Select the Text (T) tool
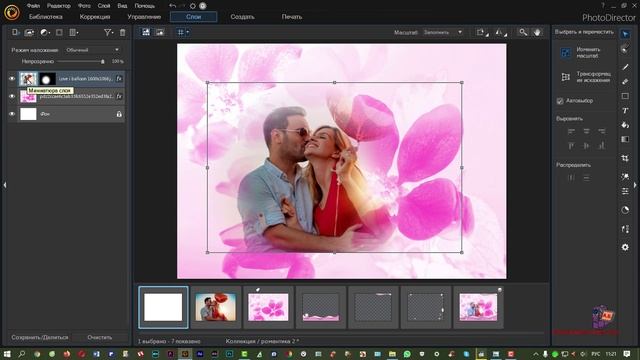This screenshot has height=360, width=640. [x=625, y=111]
